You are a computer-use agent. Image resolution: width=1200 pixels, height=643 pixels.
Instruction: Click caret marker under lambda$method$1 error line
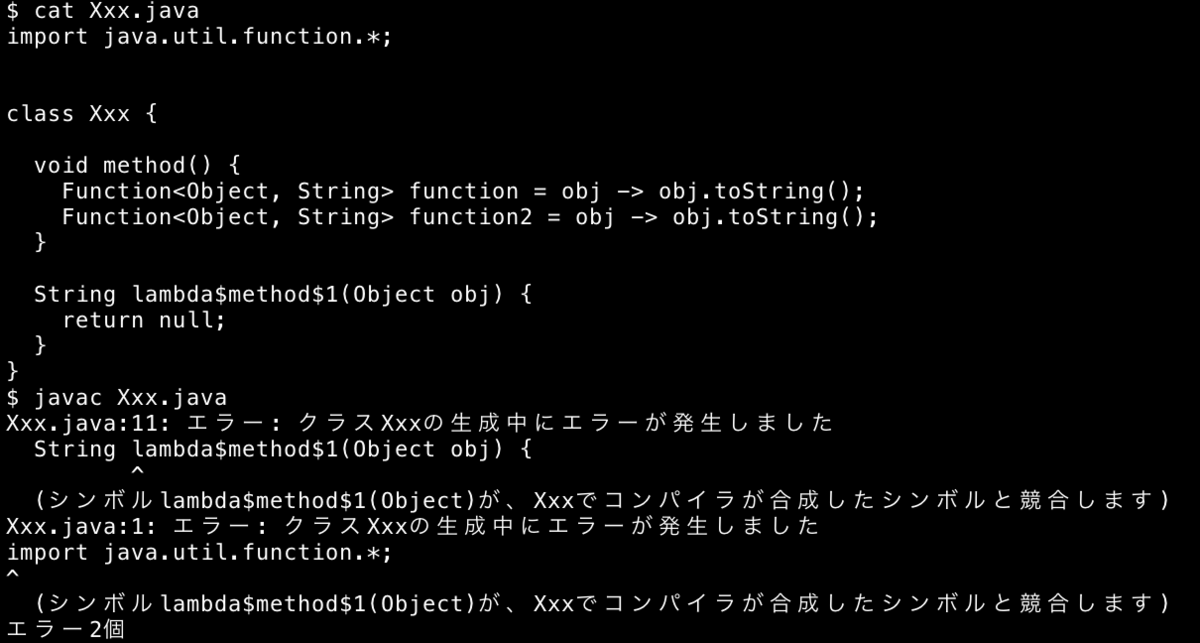click(137, 470)
